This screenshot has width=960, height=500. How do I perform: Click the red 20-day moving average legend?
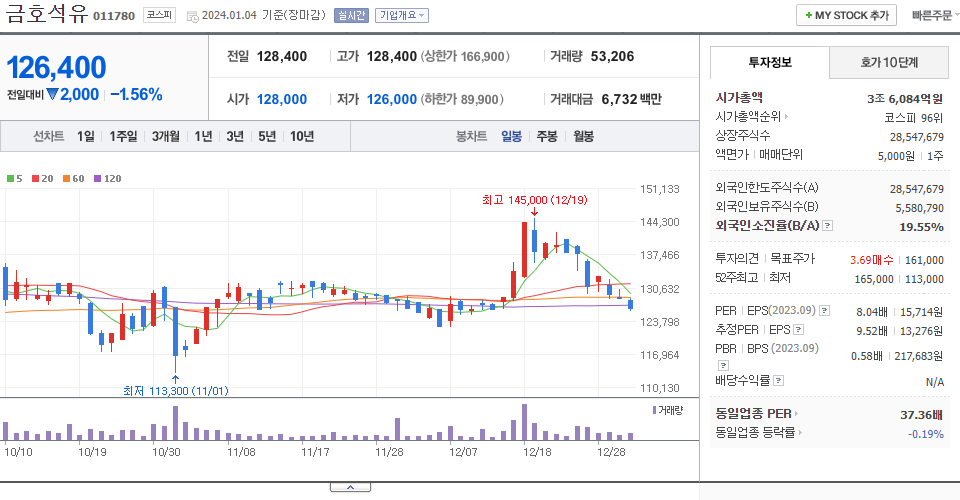click(x=43, y=179)
